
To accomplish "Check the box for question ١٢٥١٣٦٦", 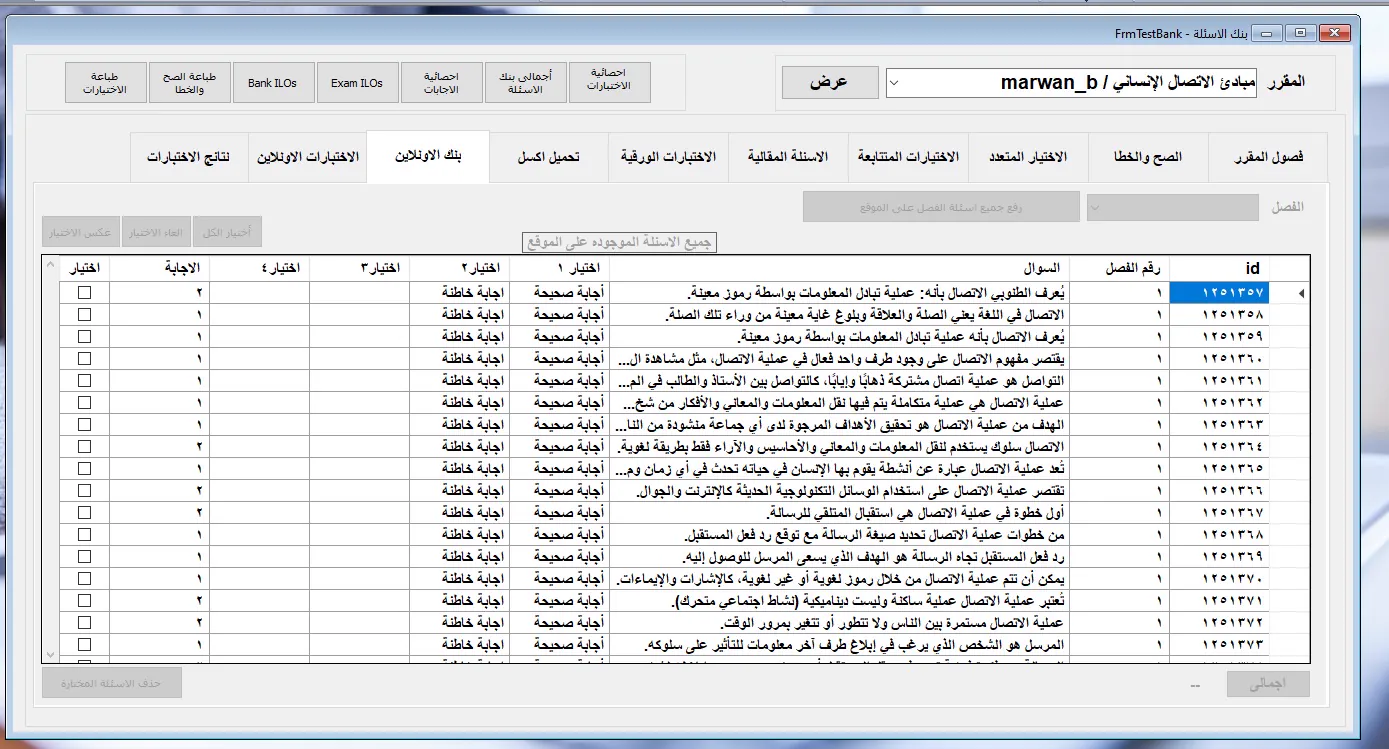I will [x=85, y=490].
